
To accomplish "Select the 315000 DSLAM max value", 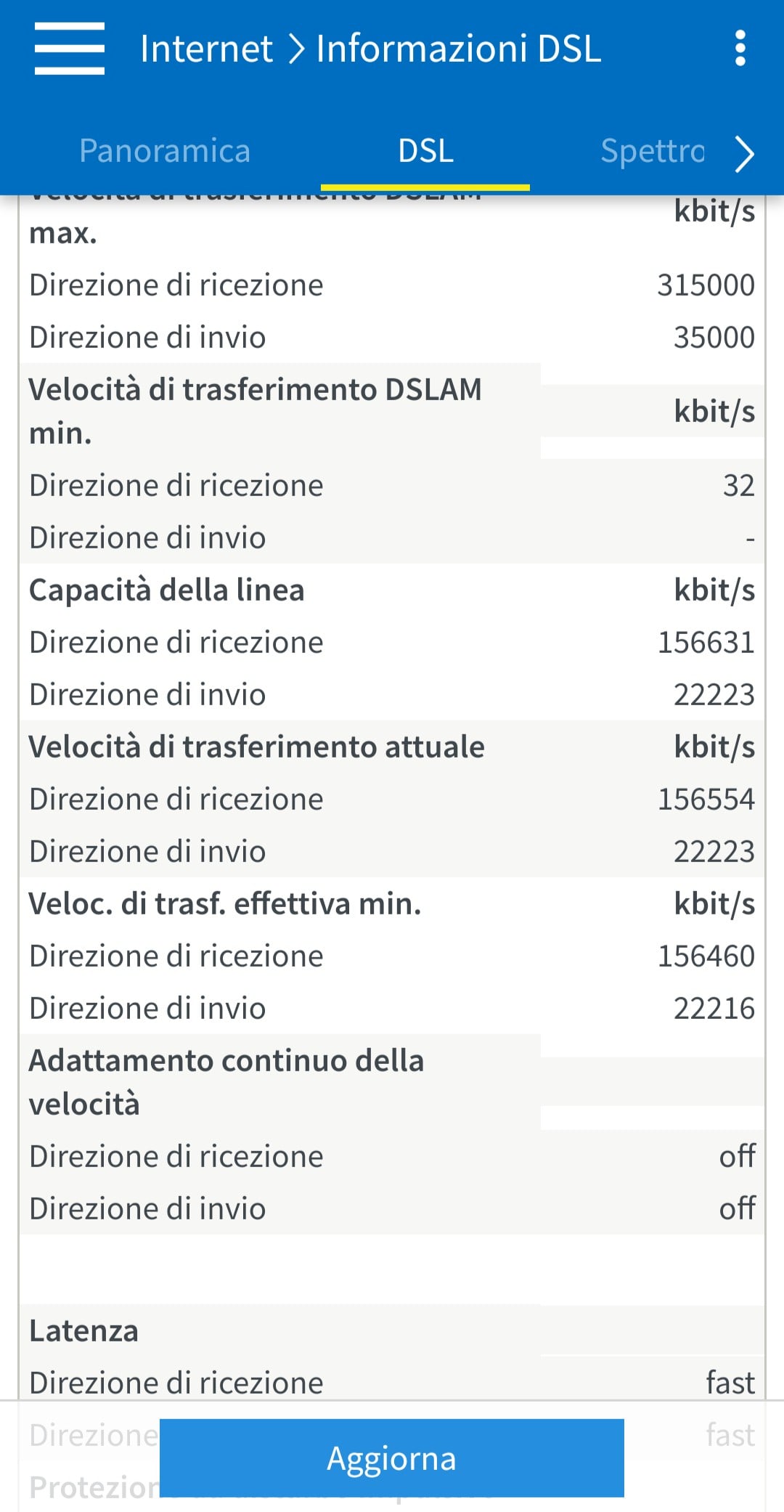I will point(706,285).
